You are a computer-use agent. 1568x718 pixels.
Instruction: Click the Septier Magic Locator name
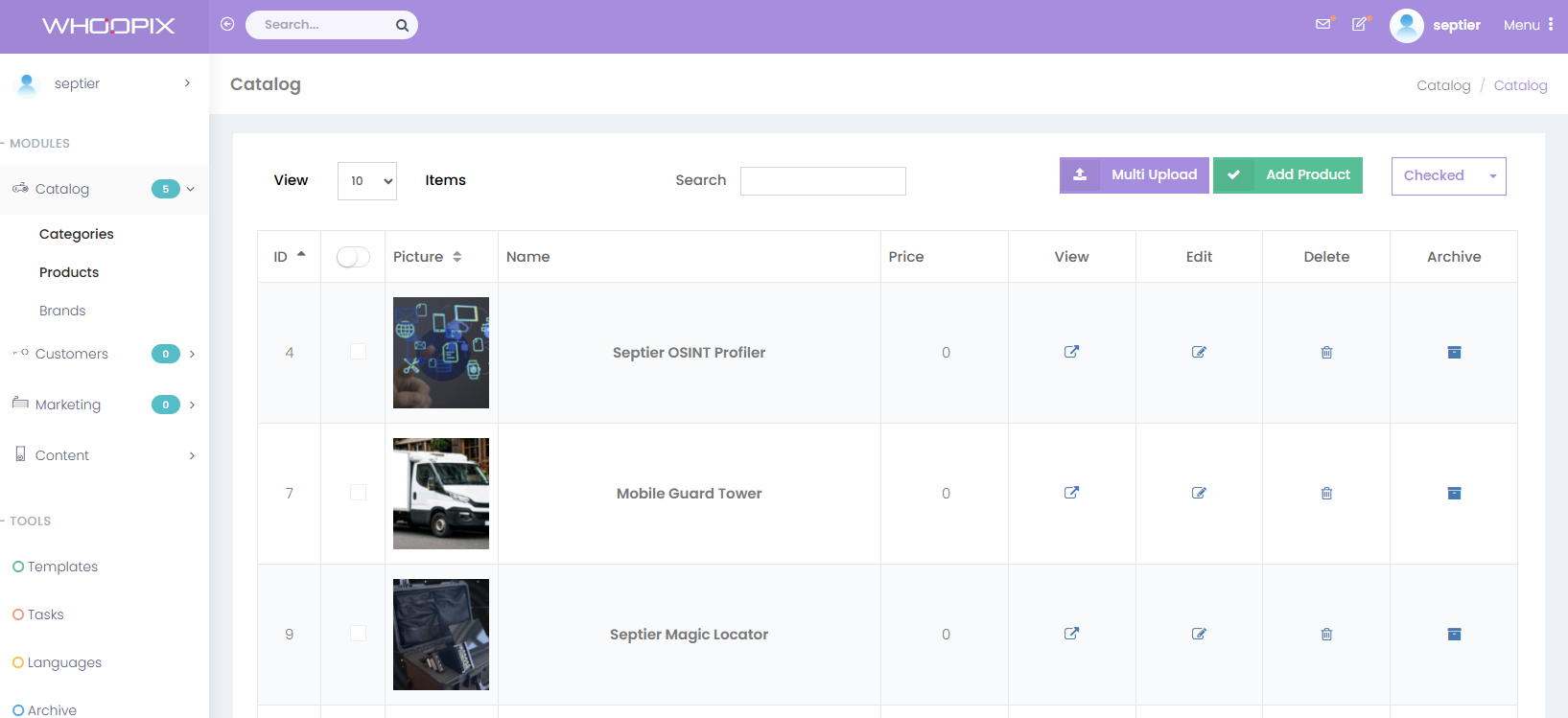click(689, 635)
